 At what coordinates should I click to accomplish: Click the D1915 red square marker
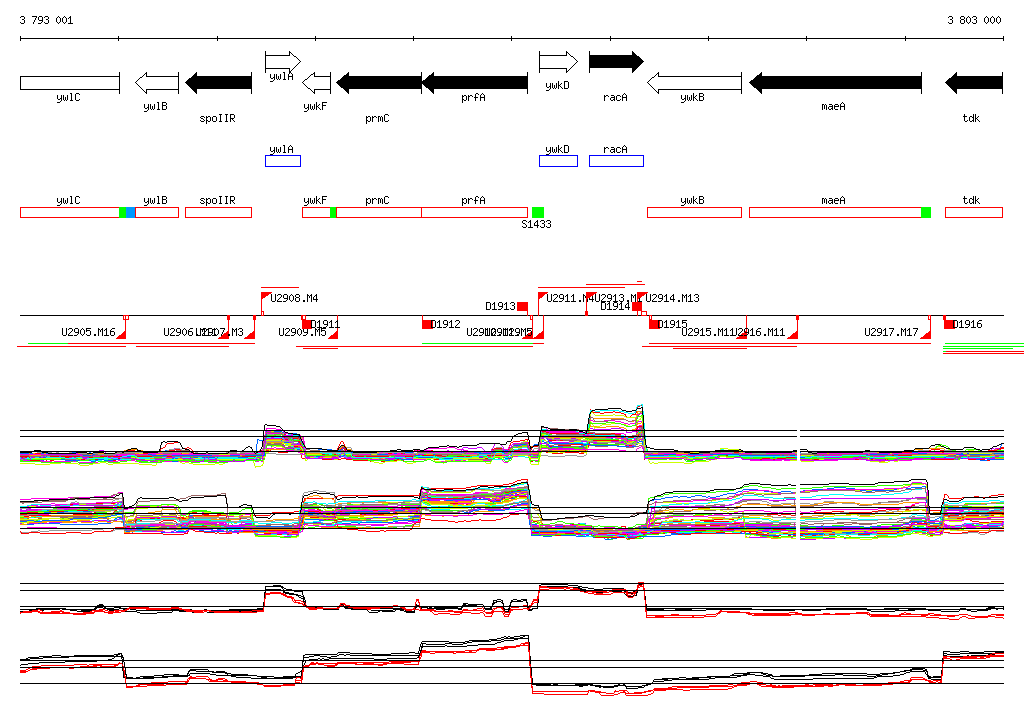pos(654,324)
